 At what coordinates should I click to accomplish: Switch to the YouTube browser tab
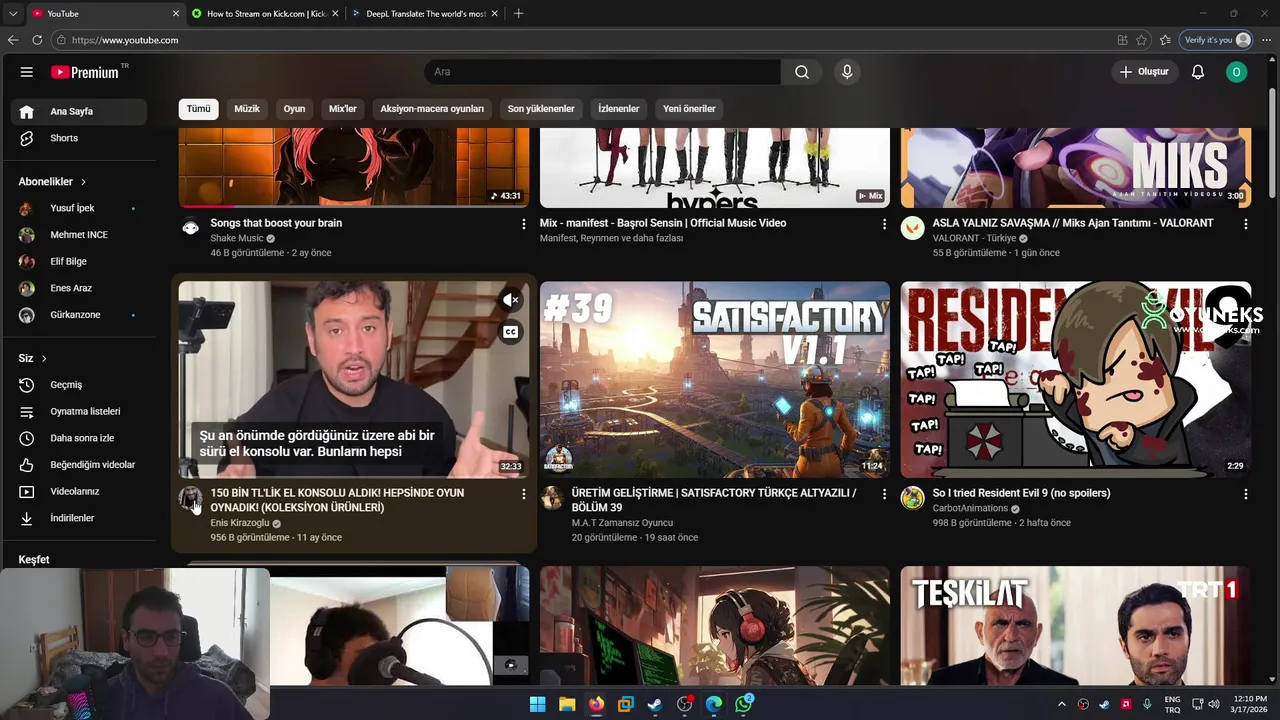[105, 13]
